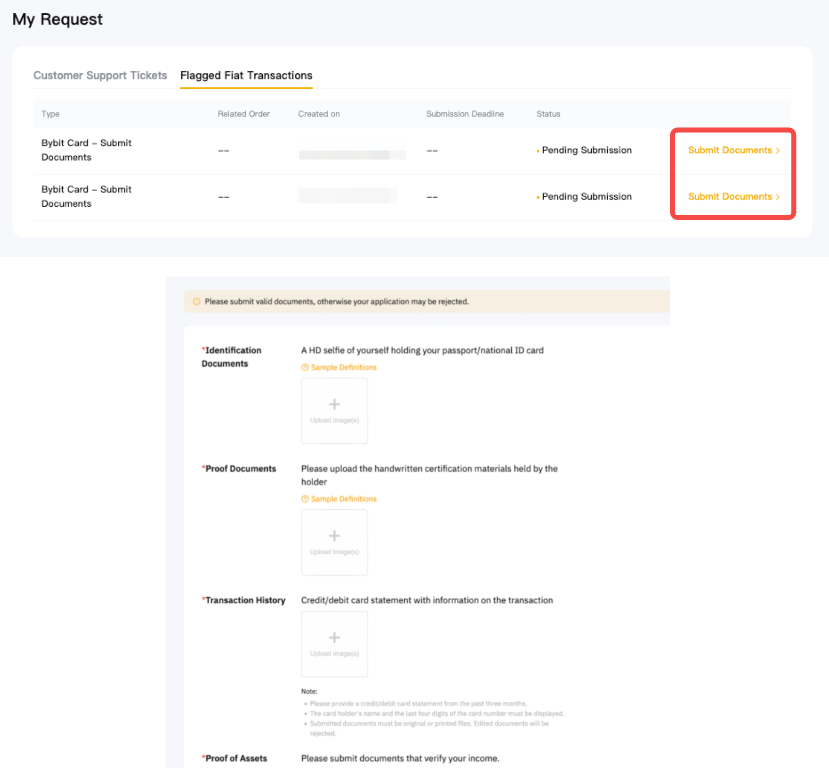Viewport: 829px width, 768px height.
Task: Select the Flagged Fiat Transactions tab
Action: [246, 75]
